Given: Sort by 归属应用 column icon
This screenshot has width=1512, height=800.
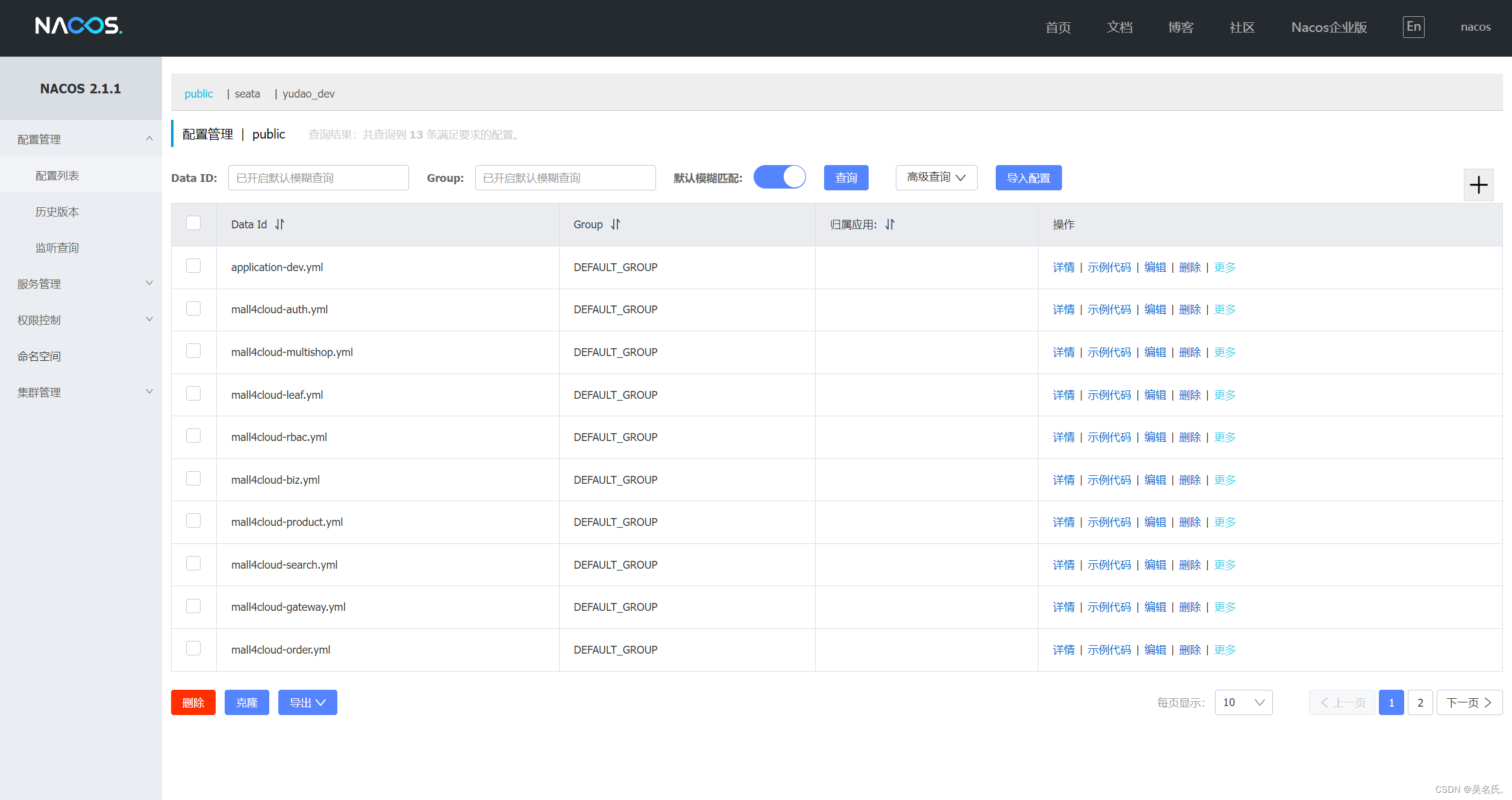Looking at the screenshot, I should click(x=890, y=224).
